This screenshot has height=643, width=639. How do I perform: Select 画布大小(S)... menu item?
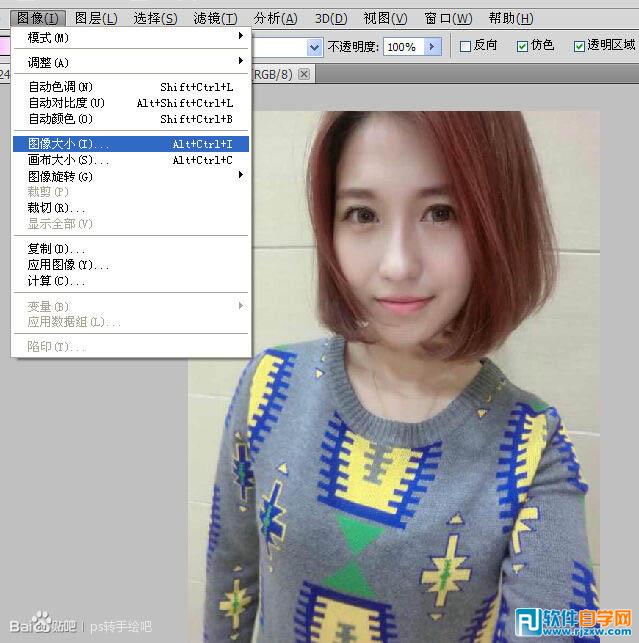pyautogui.click(x=131, y=160)
